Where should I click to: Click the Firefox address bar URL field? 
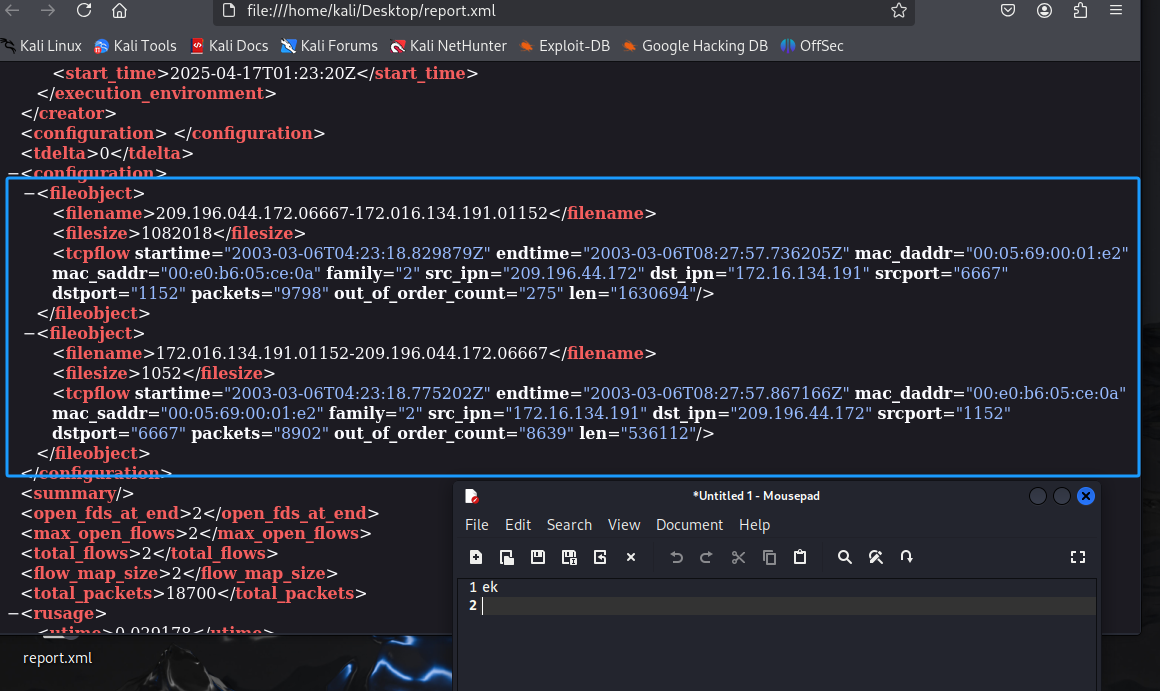562,11
